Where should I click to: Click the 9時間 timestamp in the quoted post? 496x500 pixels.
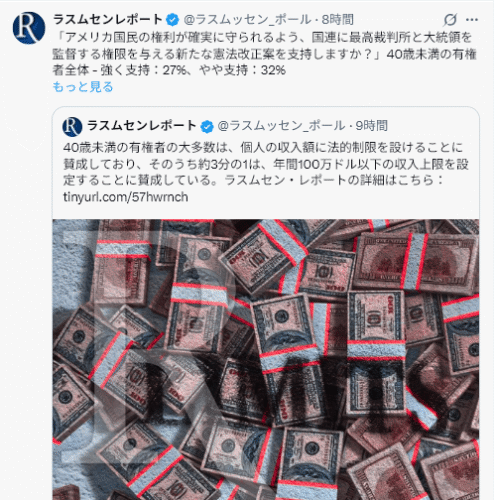[371, 126]
